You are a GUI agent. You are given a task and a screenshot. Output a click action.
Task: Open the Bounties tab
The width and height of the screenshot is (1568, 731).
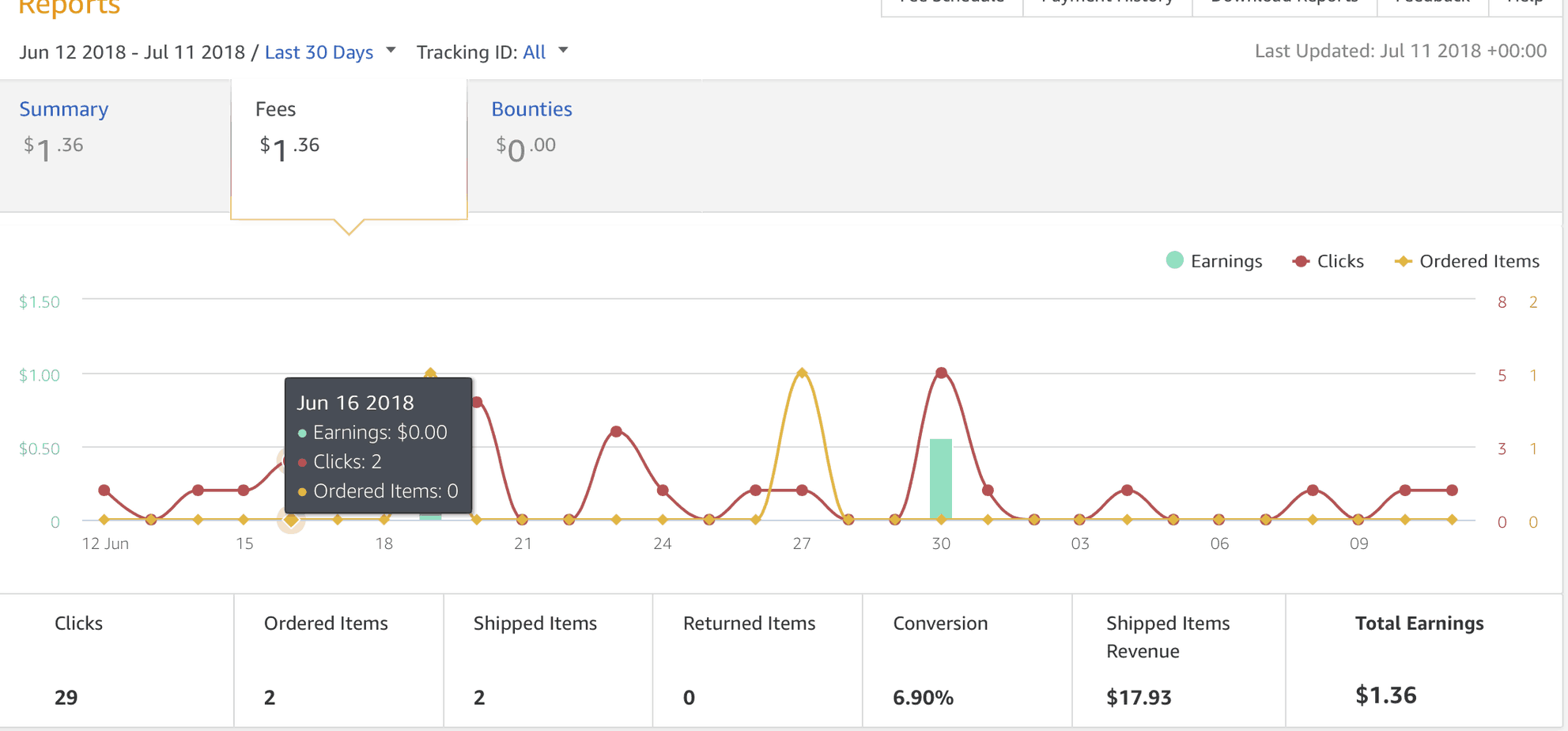coord(531,109)
